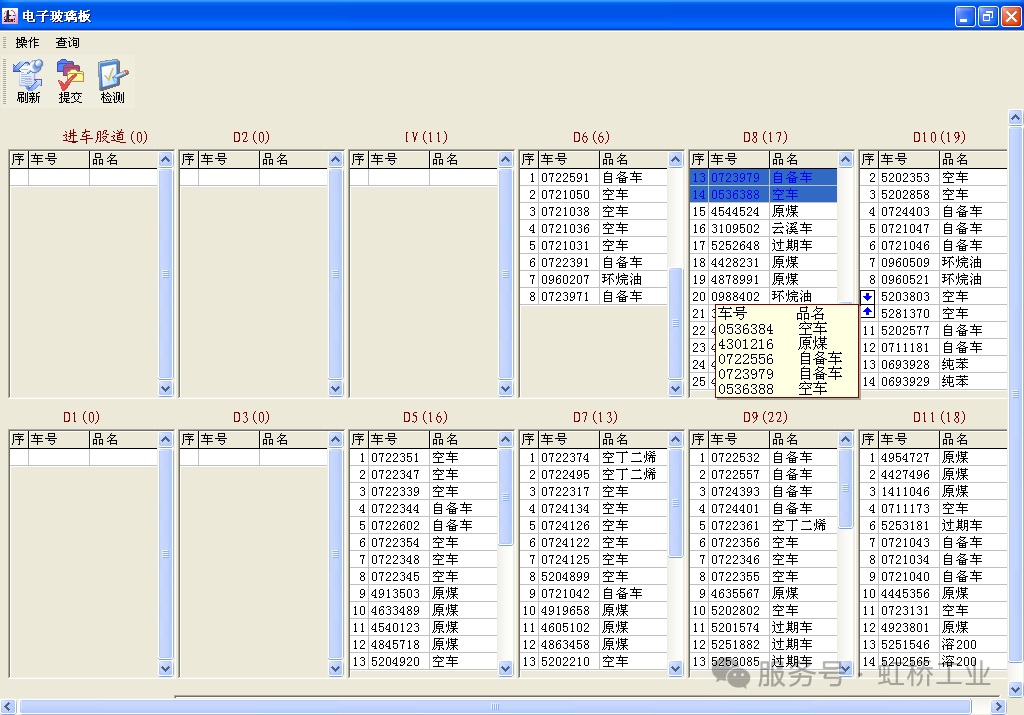Click the 提交 (Submit) toolbar icon
The image size is (1024, 715).
click(70, 81)
